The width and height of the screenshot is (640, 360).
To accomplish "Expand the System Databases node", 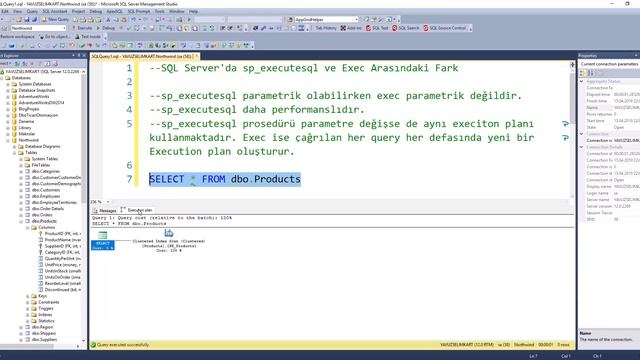I will (8, 84).
